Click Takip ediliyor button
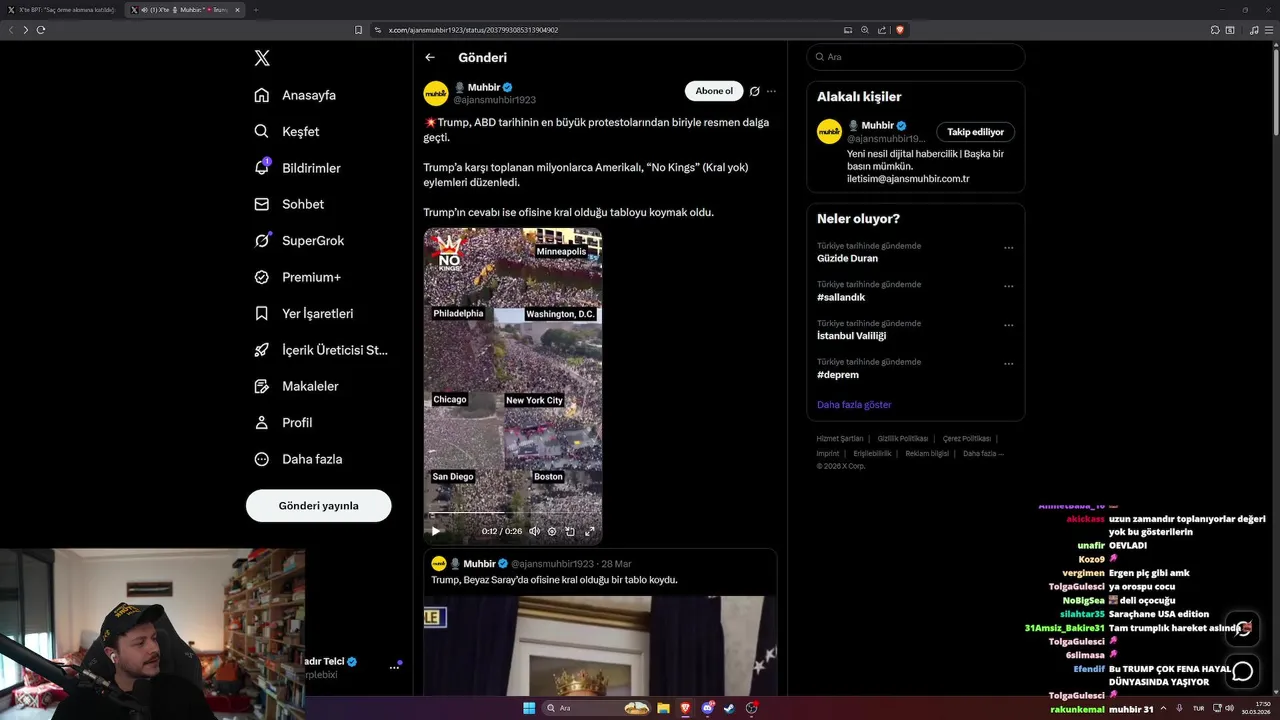The width and height of the screenshot is (1280, 720). point(976,132)
